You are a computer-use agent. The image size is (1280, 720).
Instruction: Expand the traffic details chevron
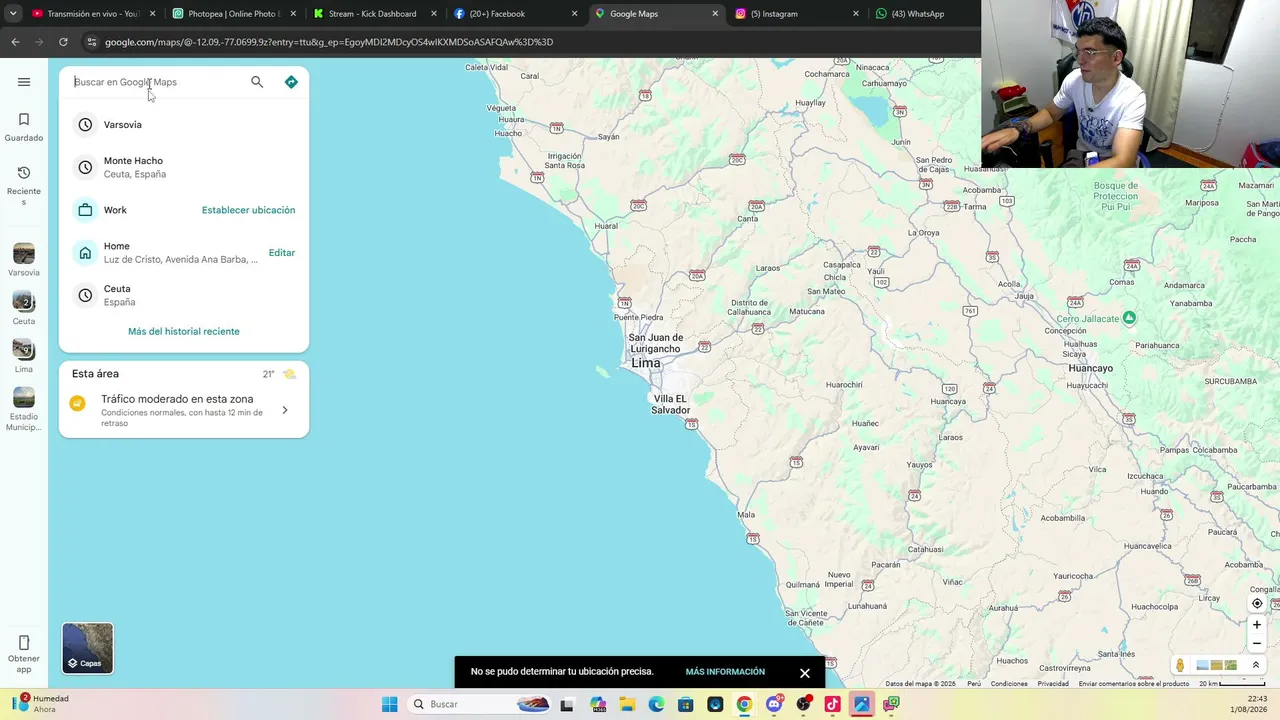coord(285,410)
